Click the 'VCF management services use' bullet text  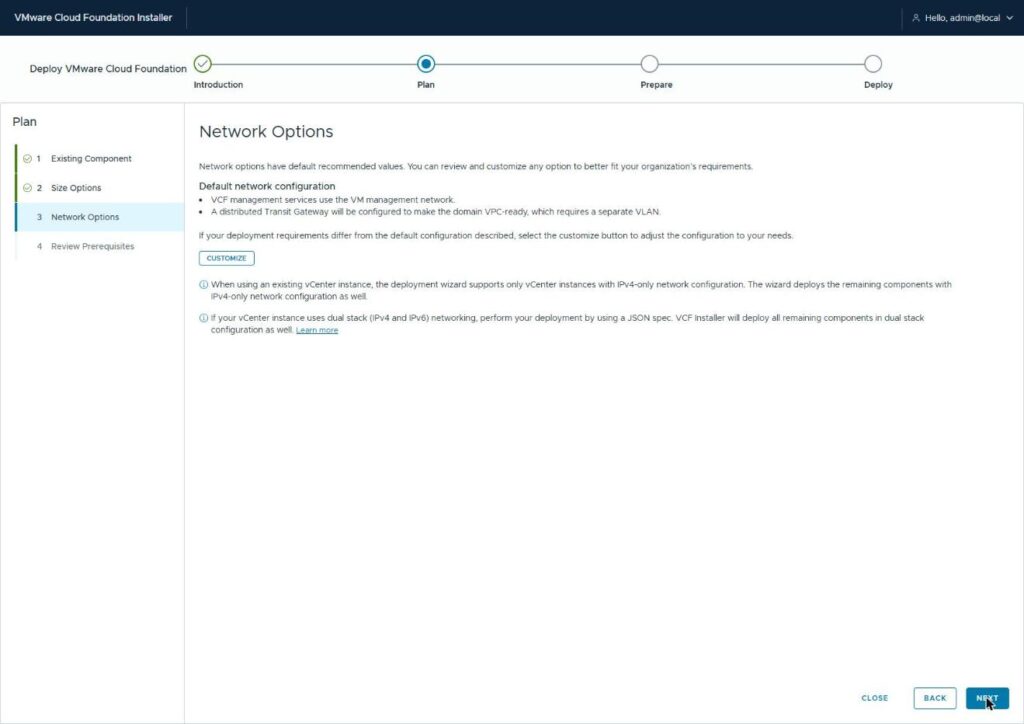(x=332, y=200)
